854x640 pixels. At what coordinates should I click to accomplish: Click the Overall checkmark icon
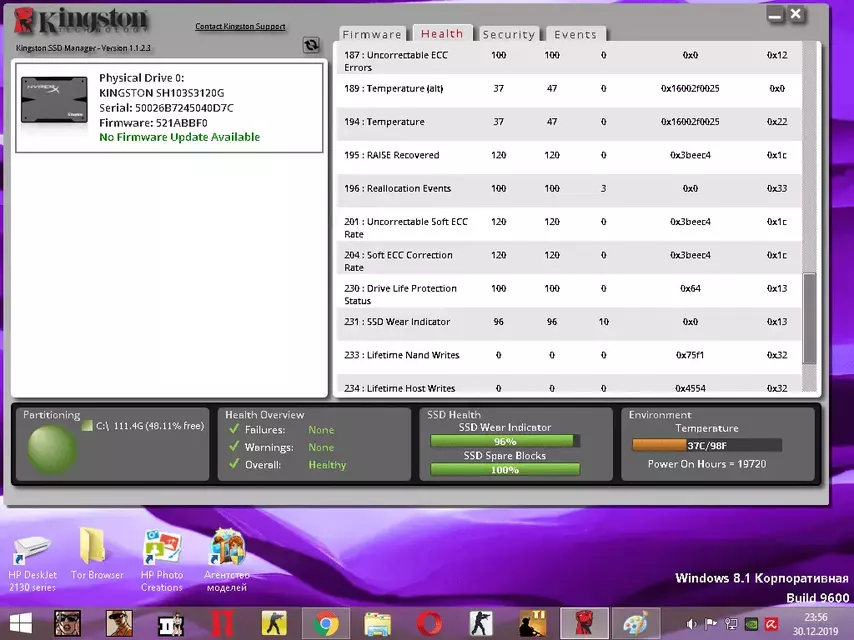pos(234,464)
